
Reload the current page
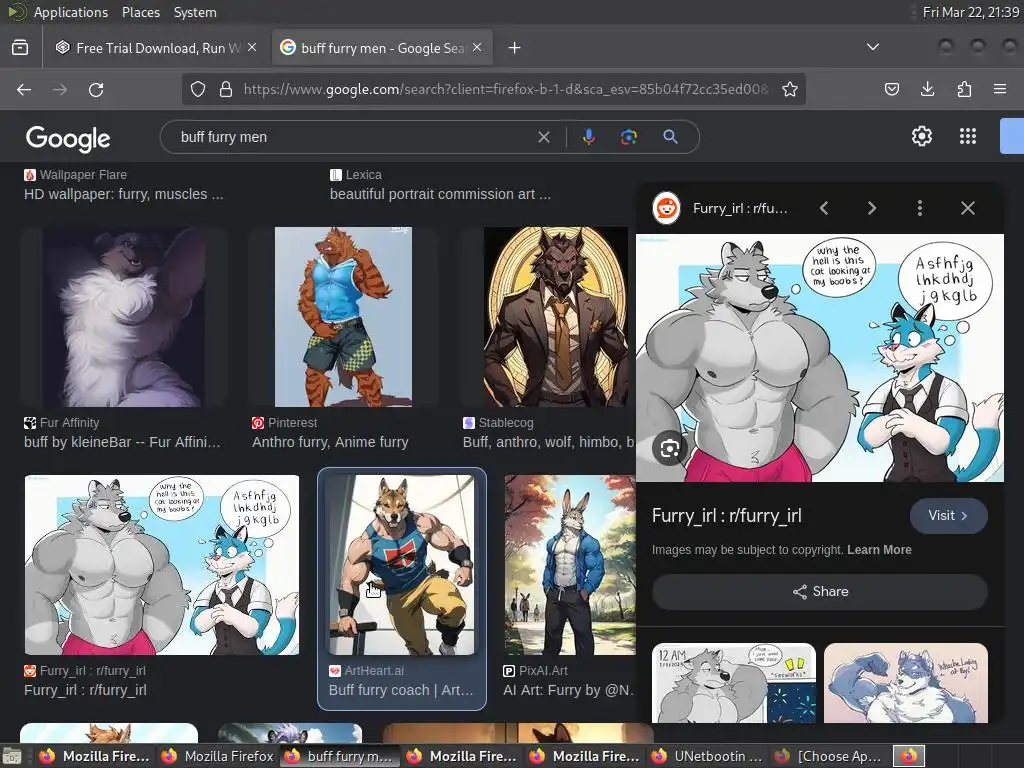pos(96,89)
